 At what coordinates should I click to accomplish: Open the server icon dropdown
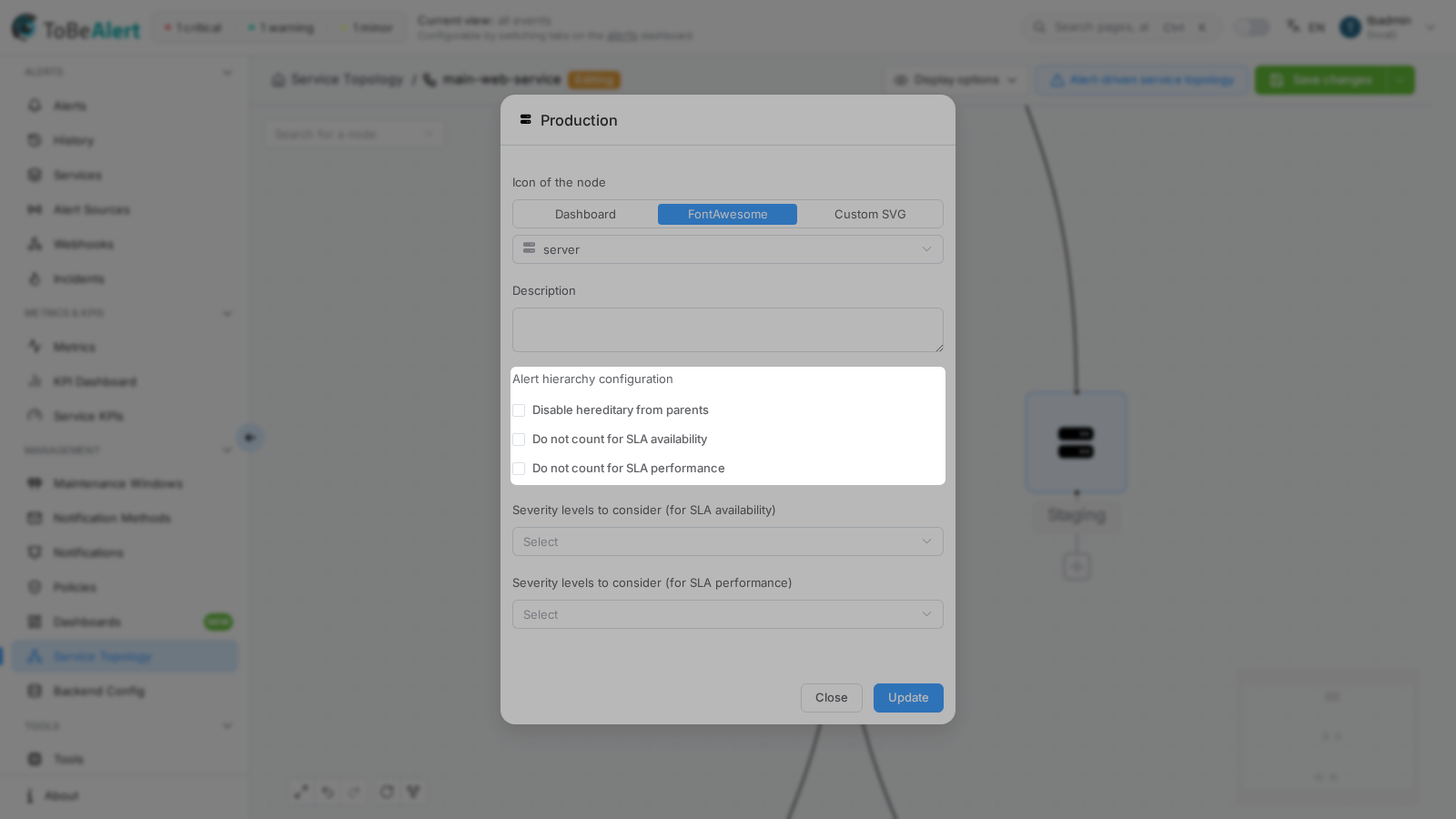point(728,249)
